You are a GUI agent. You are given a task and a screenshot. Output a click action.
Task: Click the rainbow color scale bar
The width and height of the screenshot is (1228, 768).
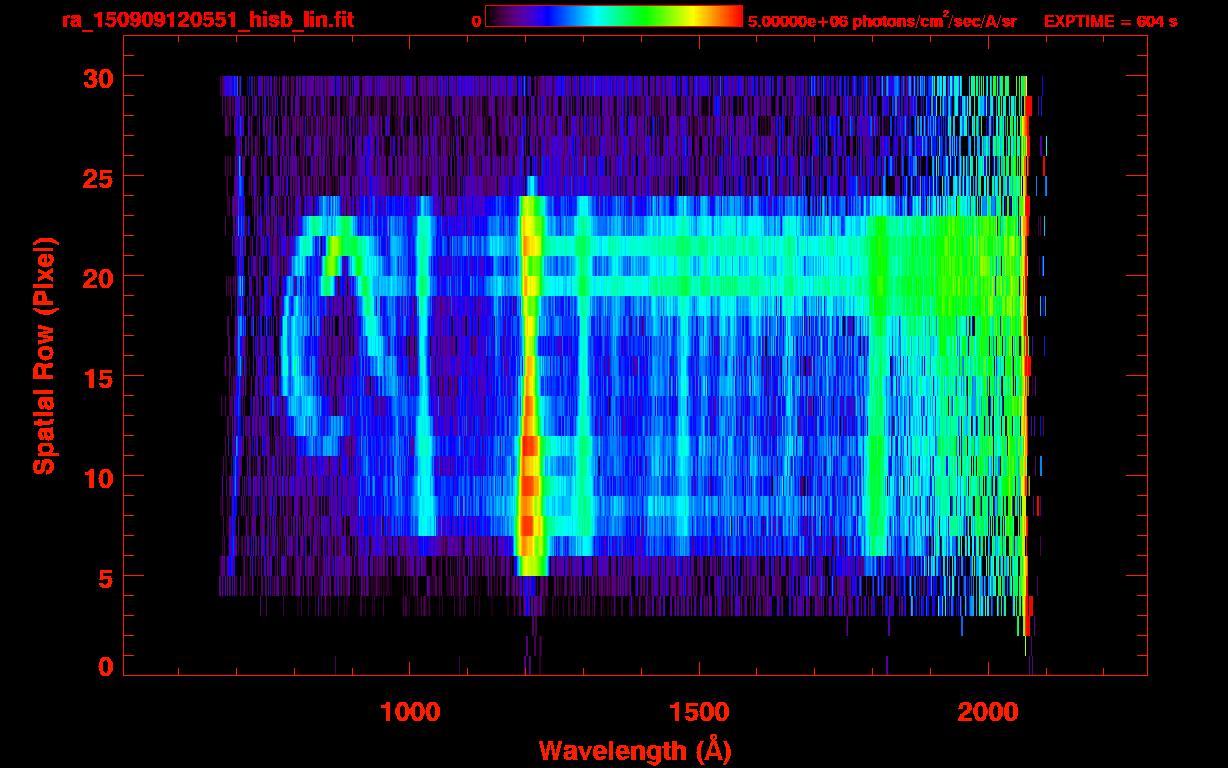click(614, 17)
